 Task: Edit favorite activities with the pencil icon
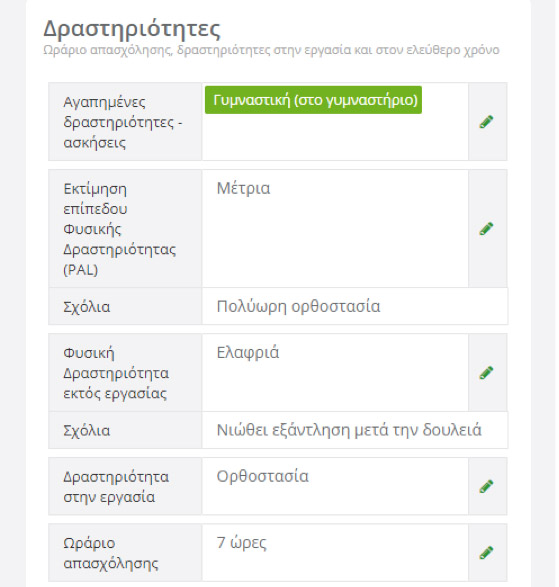[x=486, y=122]
